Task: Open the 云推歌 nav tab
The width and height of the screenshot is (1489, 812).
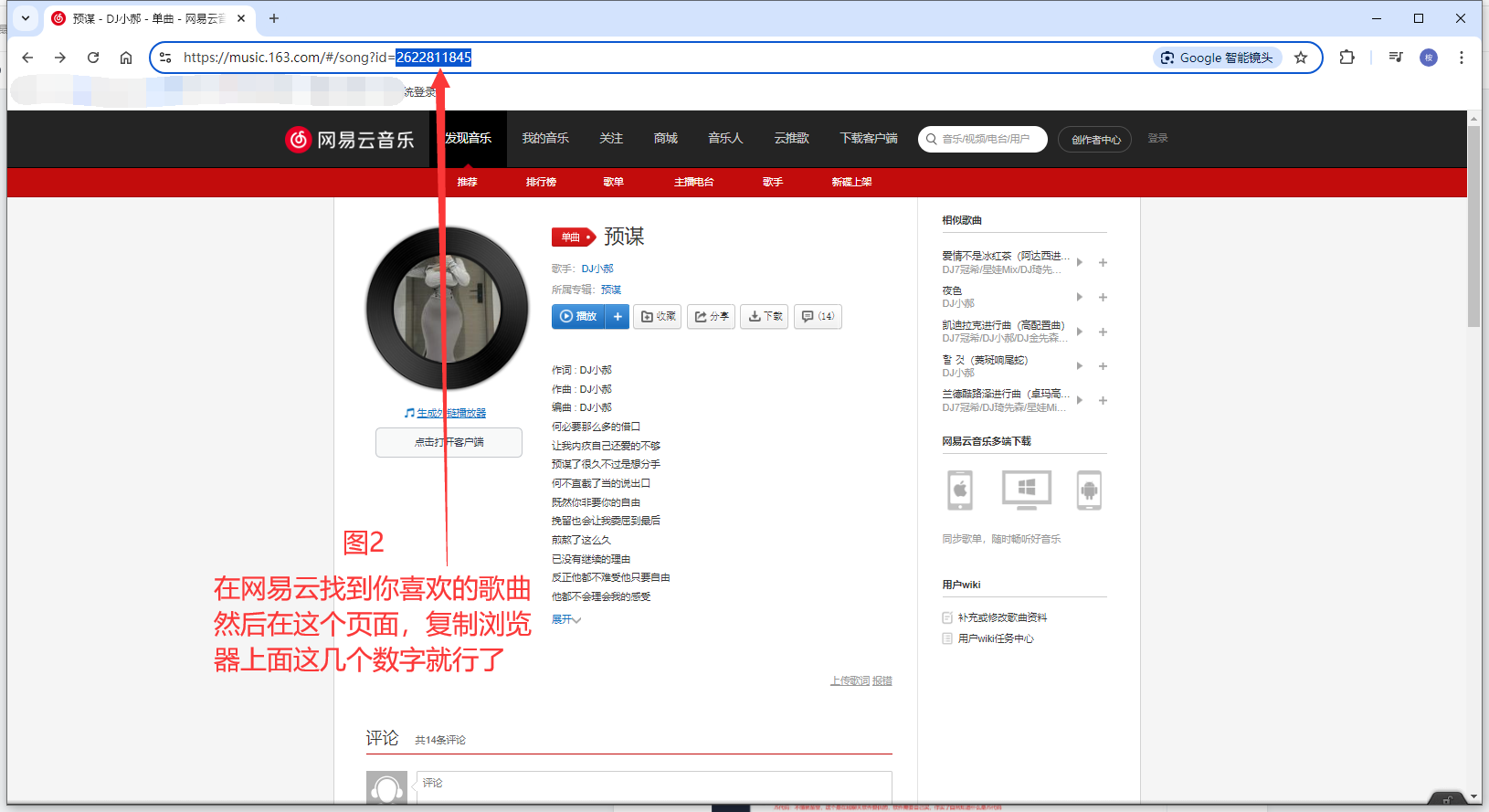Action: click(x=792, y=139)
